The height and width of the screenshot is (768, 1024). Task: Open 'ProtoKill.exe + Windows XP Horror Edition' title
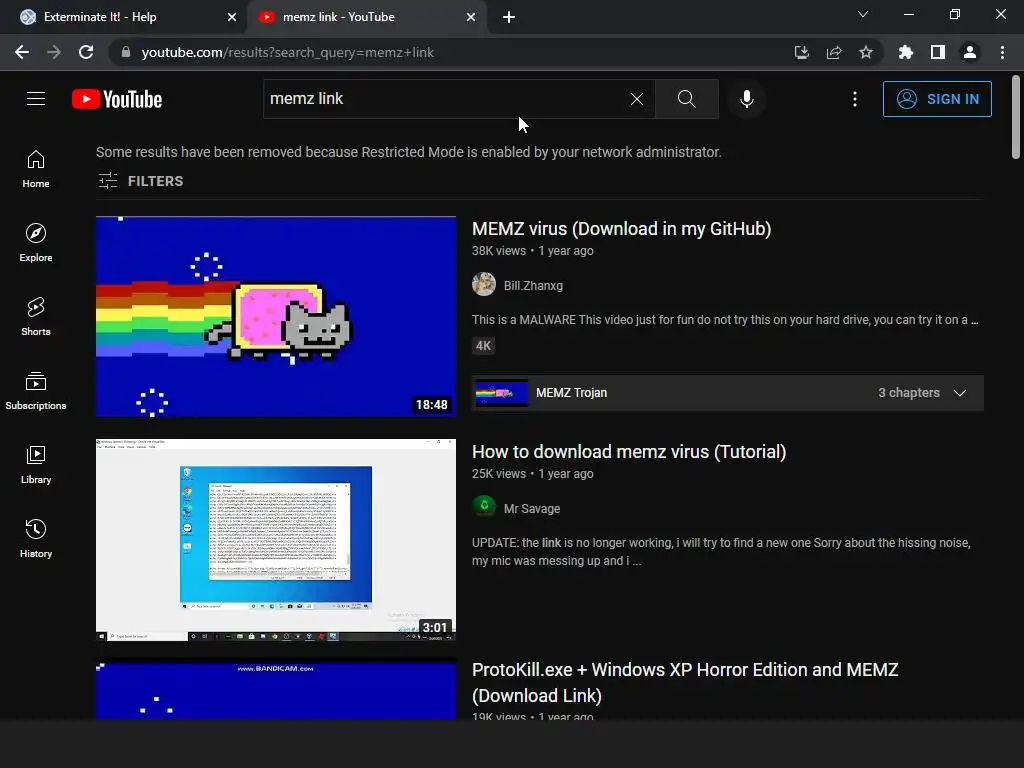click(685, 682)
